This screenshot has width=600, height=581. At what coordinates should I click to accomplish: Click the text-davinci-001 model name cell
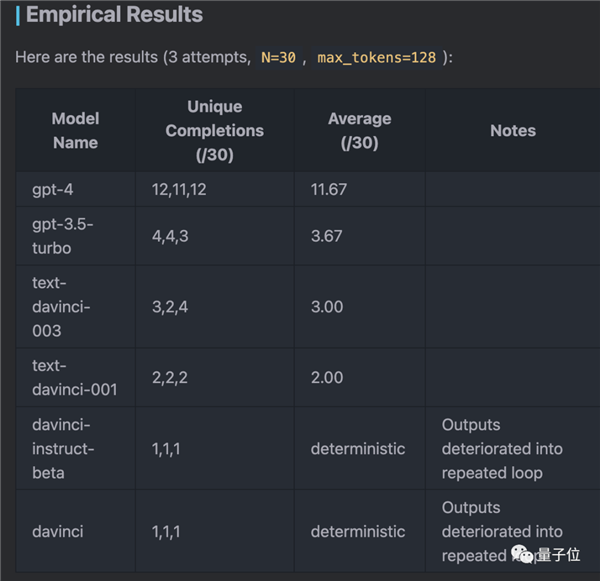74,377
